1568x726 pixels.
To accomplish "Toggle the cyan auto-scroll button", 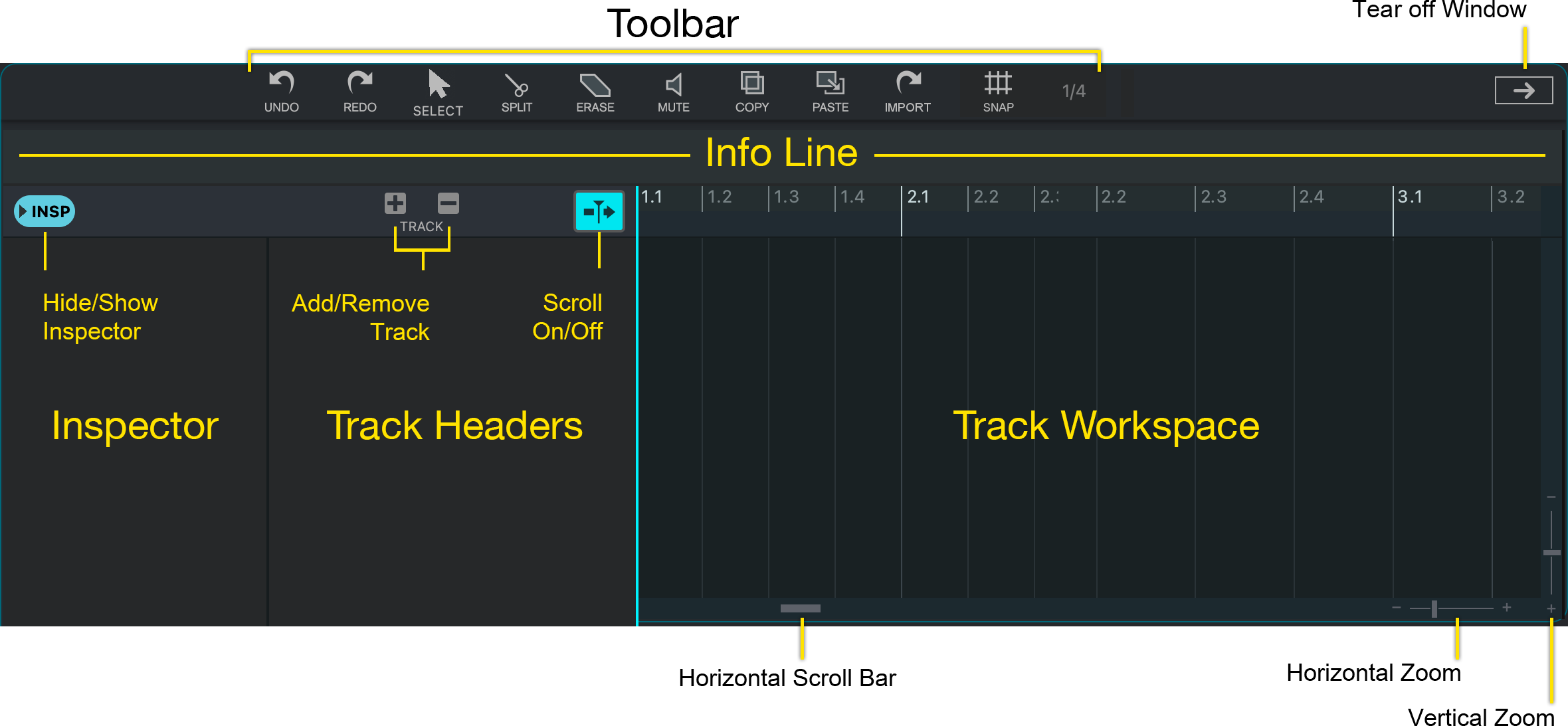I will click(x=599, y=212).
